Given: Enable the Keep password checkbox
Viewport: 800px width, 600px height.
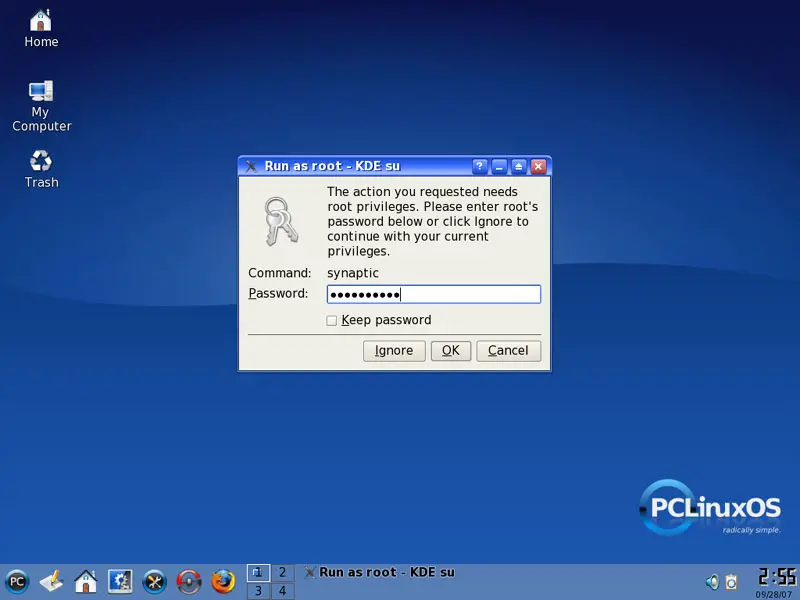Looking at the screenshot, I should pyautogui.click(x=332, y=320).
